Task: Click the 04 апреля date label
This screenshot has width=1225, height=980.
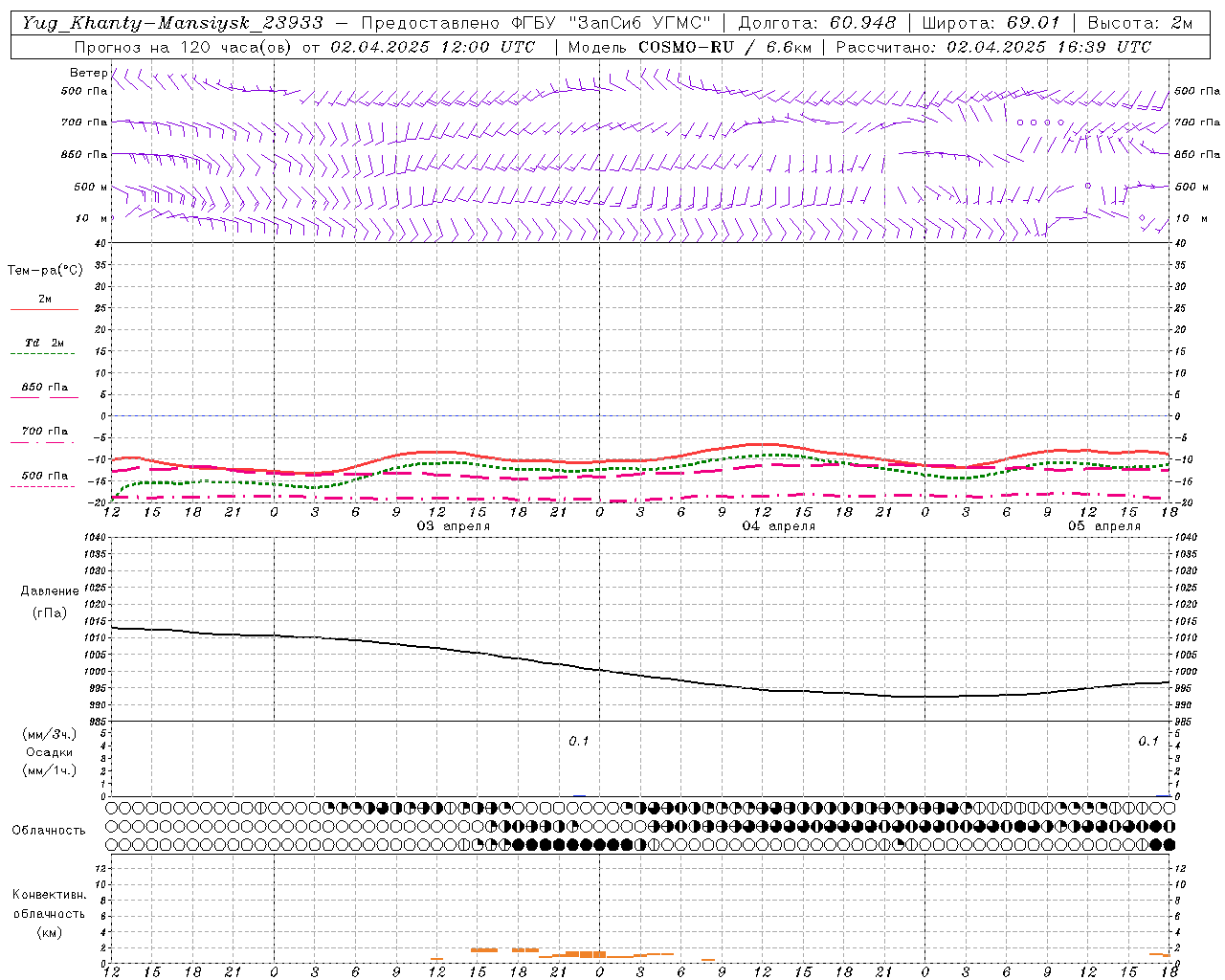Action: tap(779, 525)
